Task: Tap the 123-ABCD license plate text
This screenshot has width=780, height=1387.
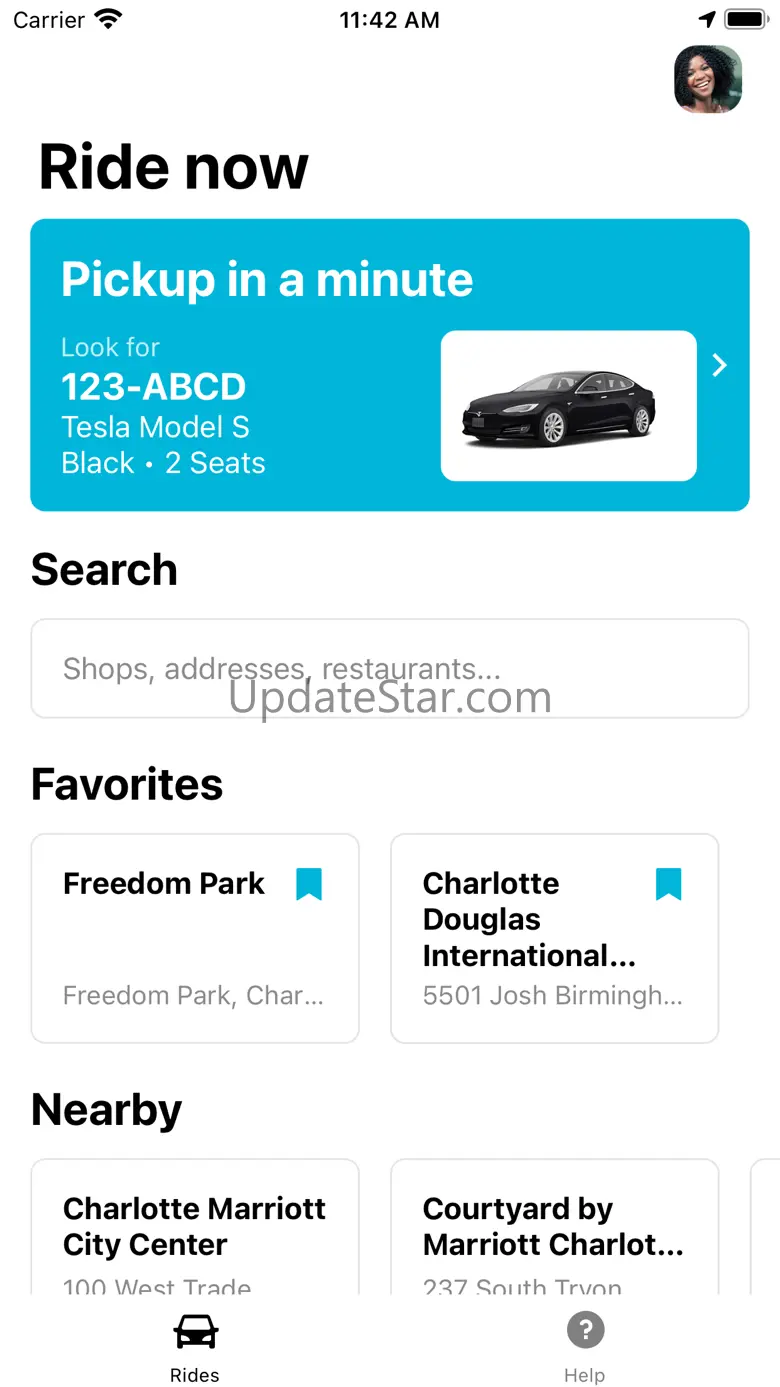Action: click(x=153, y=387)
